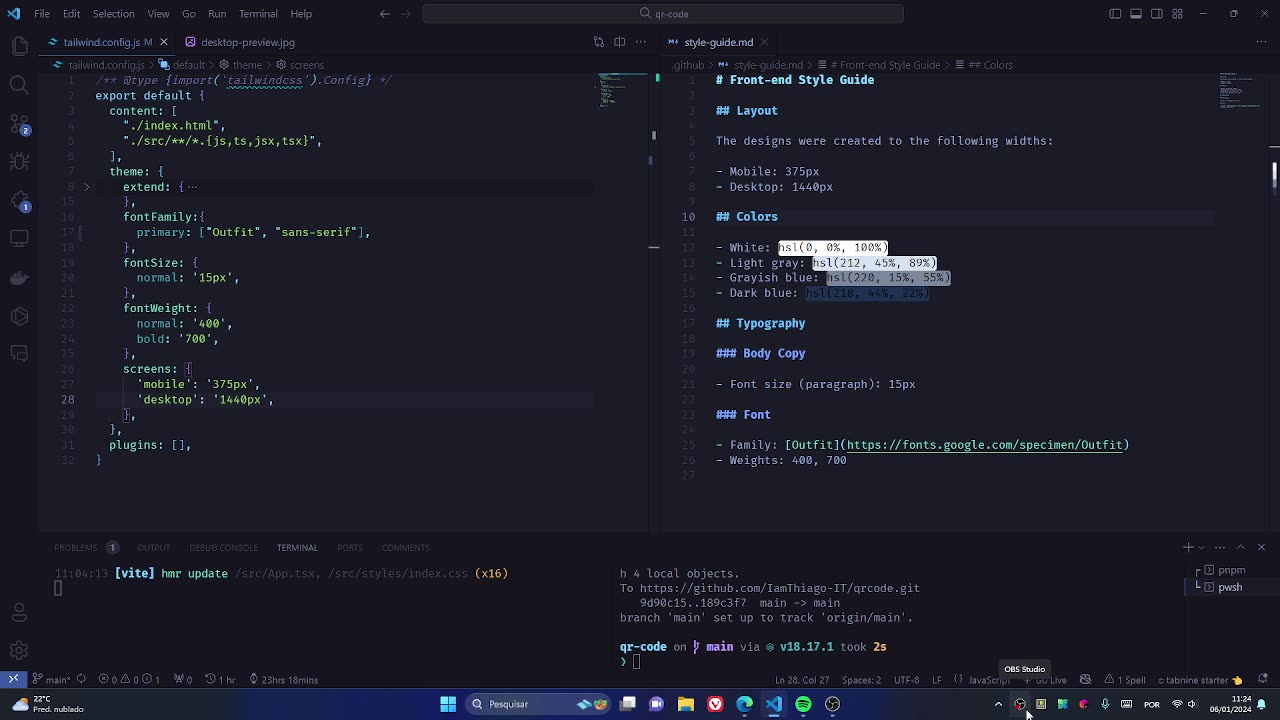
Task: Click theme breadcrumb in tailwind.config.js
Action: point(247,65)
